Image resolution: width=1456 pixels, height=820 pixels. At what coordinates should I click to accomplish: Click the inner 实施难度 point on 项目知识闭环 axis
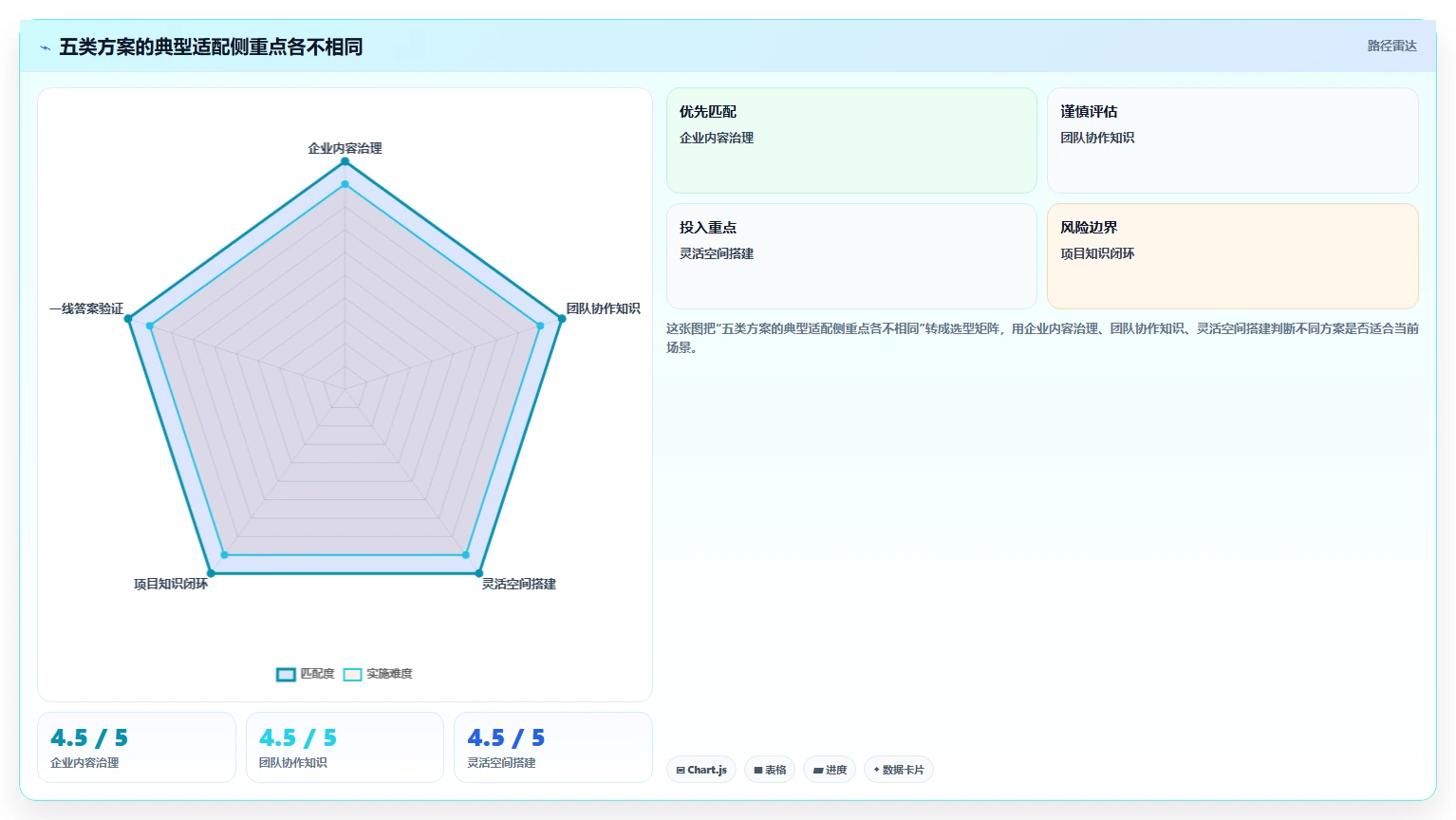click(x=224, y=554)
